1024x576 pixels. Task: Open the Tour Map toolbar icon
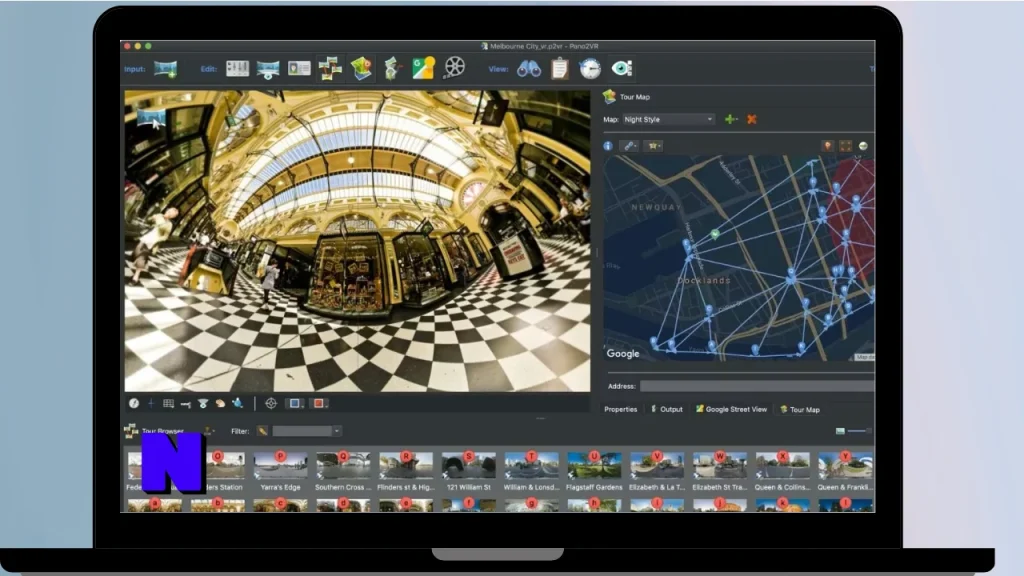click(x=361, y=69)
